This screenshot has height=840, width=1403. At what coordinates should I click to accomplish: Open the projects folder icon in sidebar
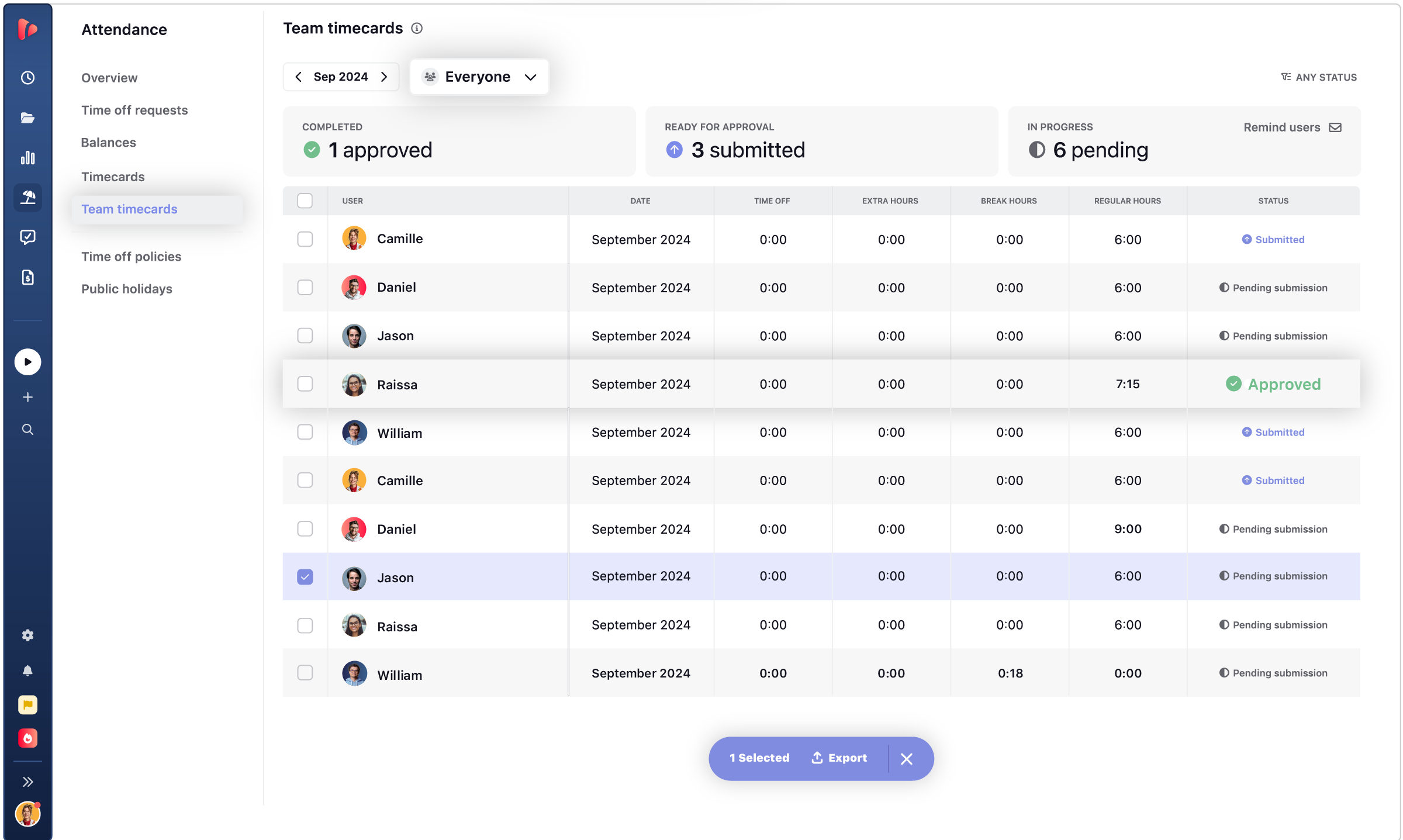click(x=27, y=117)
